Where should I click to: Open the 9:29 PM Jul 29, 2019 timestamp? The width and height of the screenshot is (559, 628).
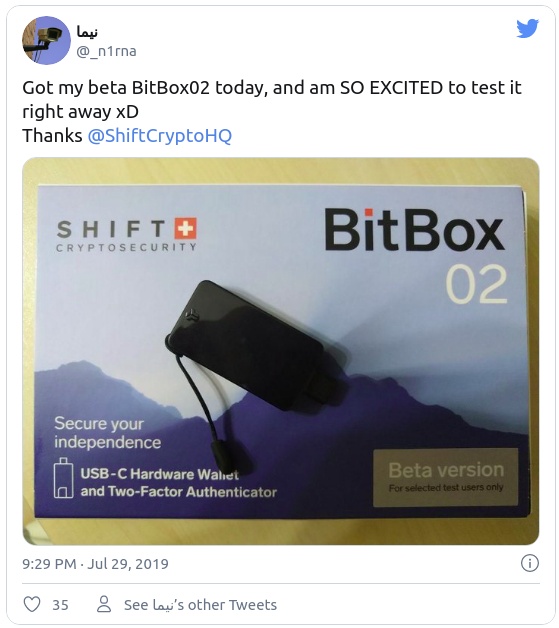pos(95,564)
